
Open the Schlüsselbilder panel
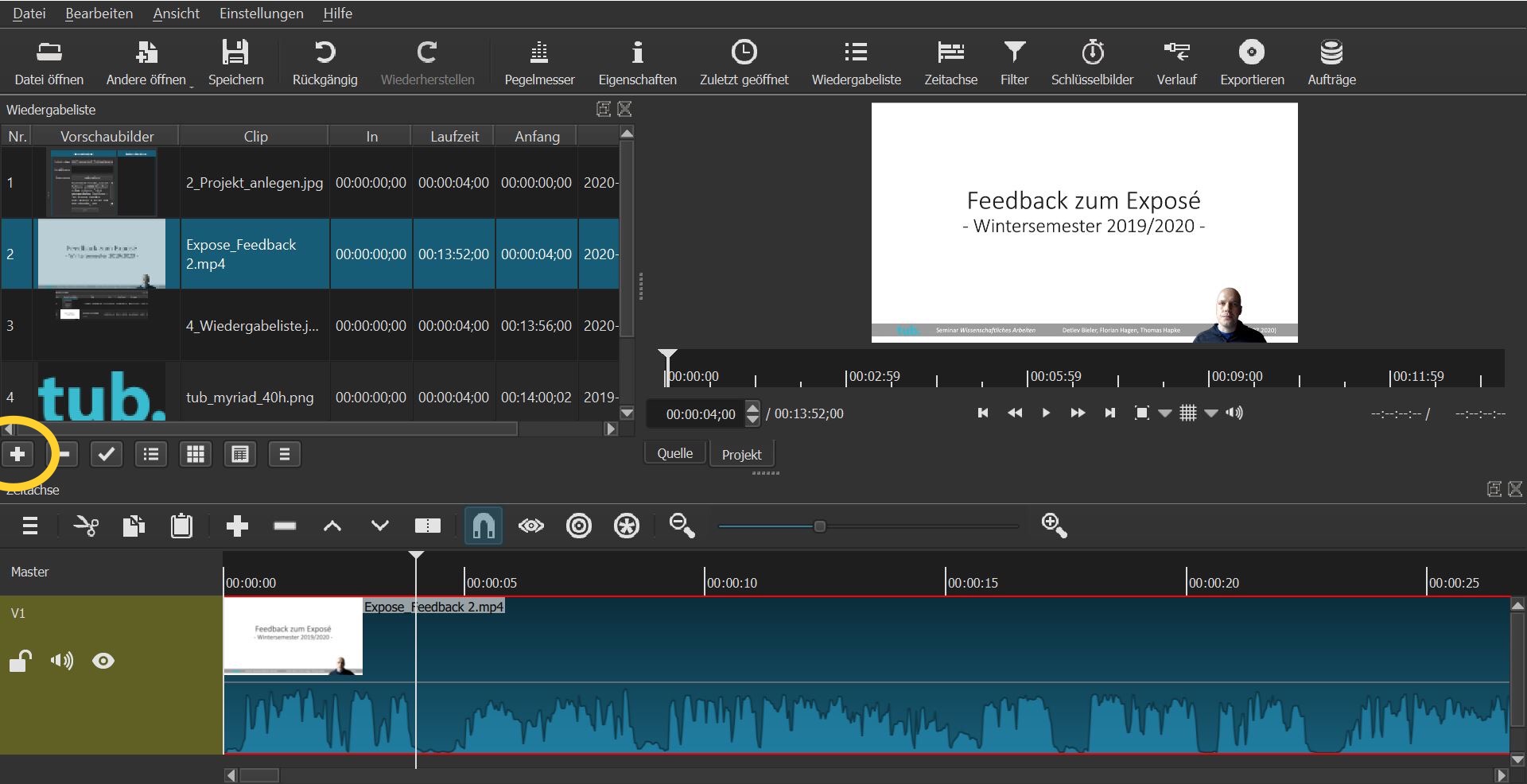click(x=1092, y=62)
